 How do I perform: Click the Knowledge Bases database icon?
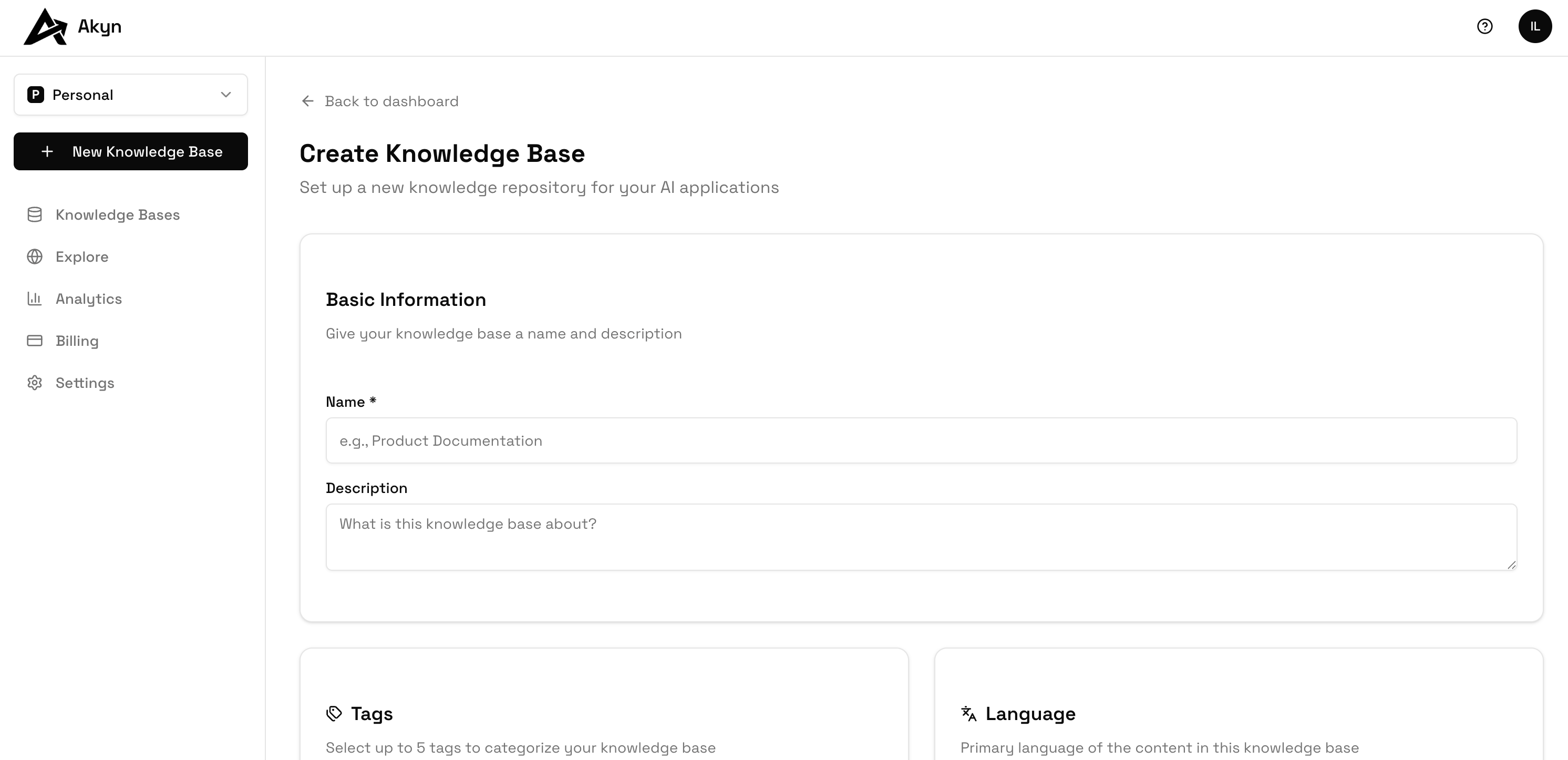(35, 215)
